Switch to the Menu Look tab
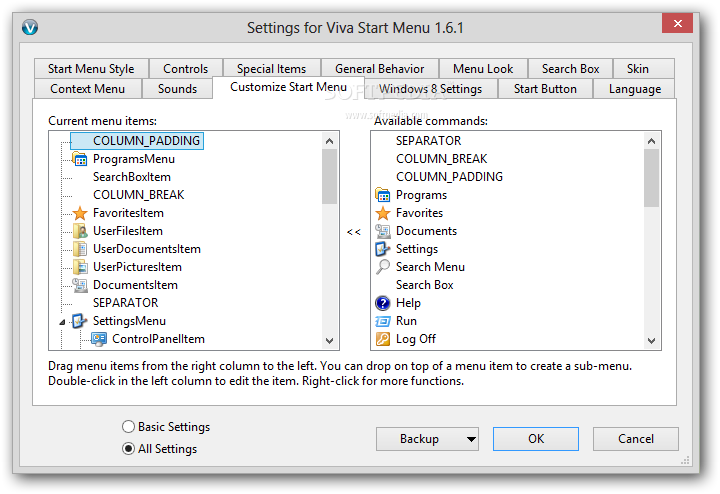 click(483, 68)
